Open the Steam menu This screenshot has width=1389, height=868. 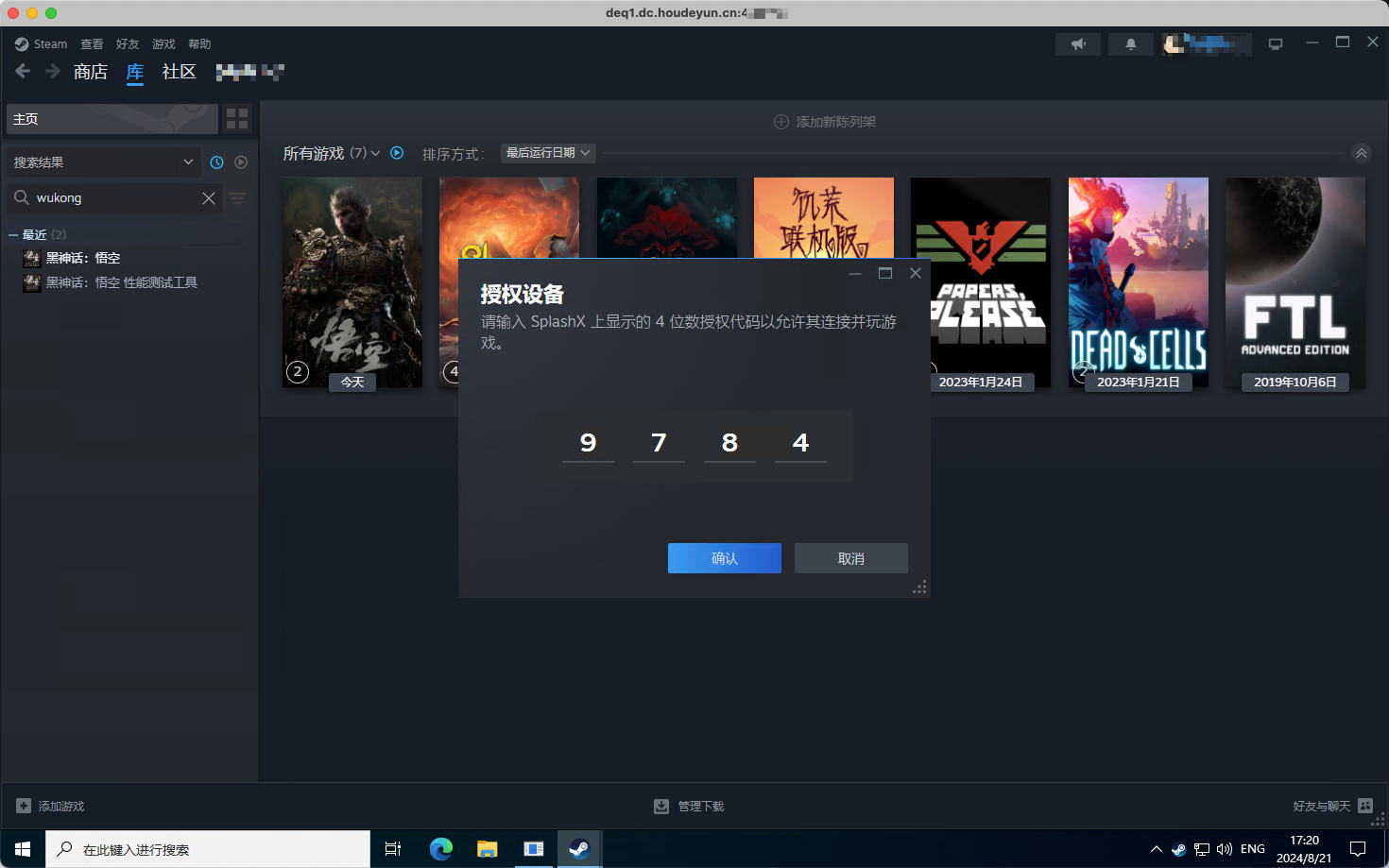[41, 44]
